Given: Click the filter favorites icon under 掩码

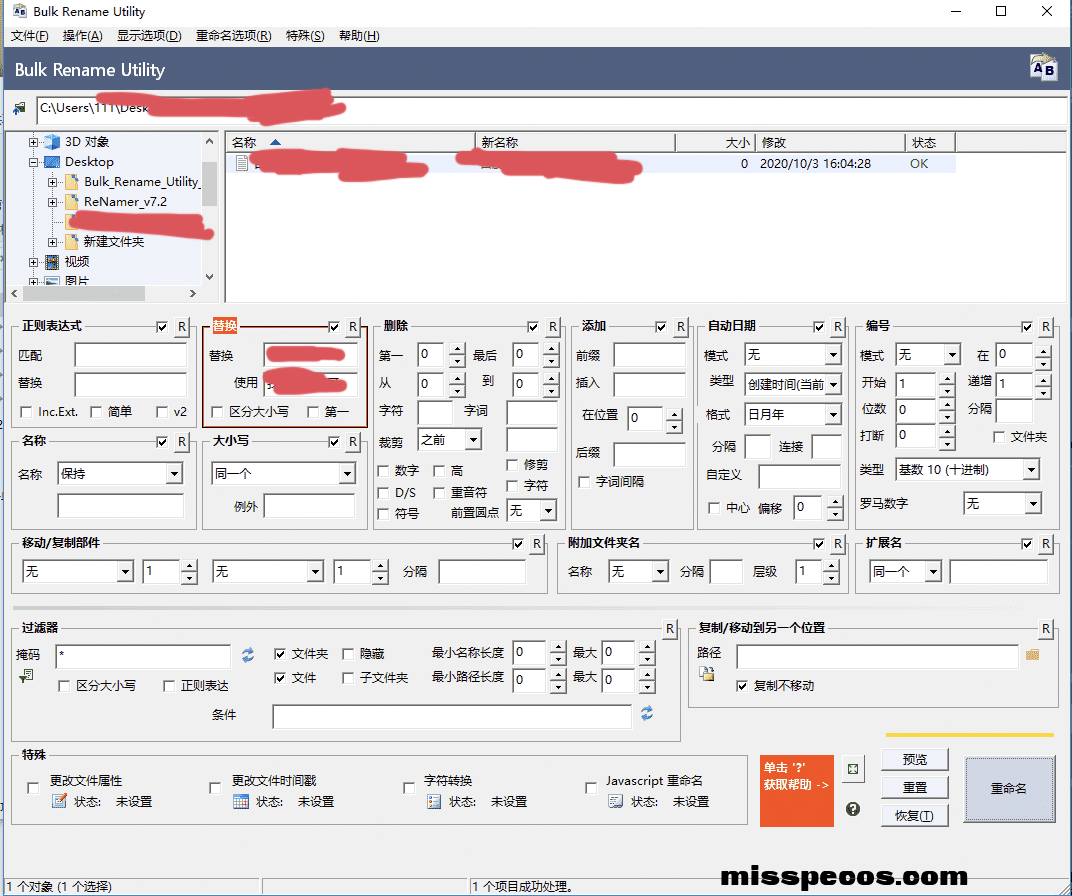Looking at the screenshot, I should 26,676.
